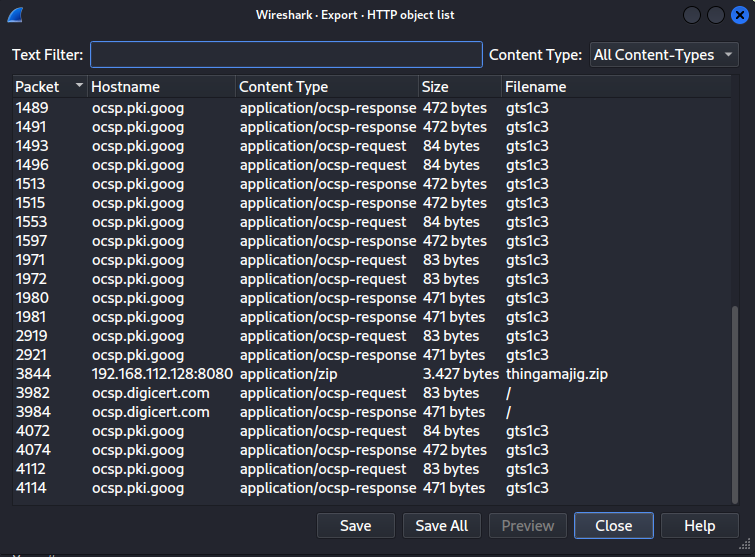Click the Save button
The height and width of the screenshot is (557, 755).
[x=356, y=526]
